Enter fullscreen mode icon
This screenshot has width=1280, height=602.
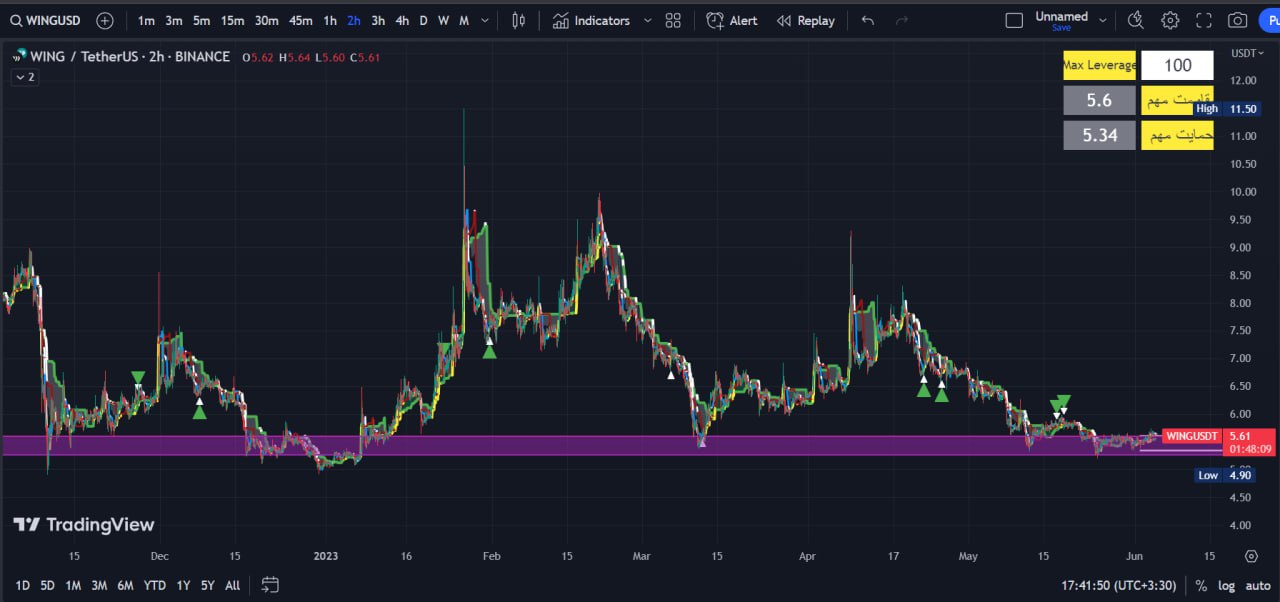point(1204,20)
